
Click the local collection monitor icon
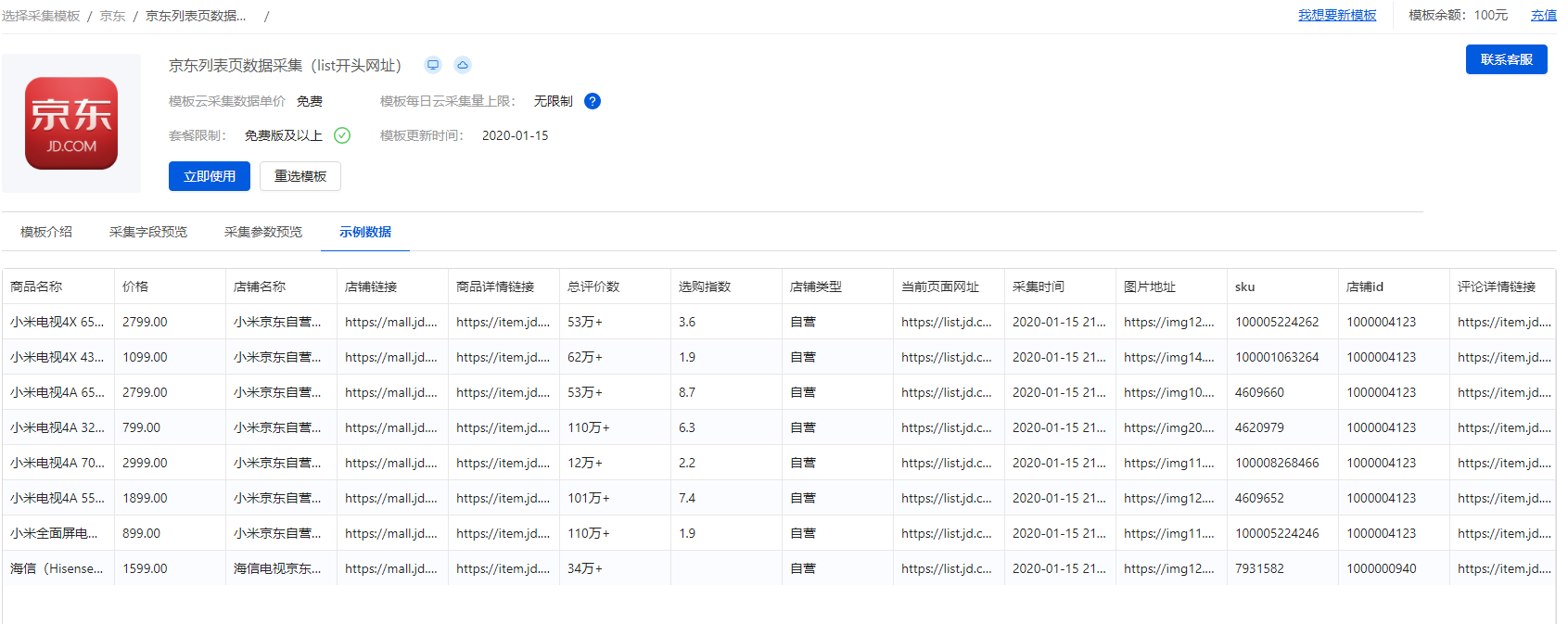(x=433, y=65)
